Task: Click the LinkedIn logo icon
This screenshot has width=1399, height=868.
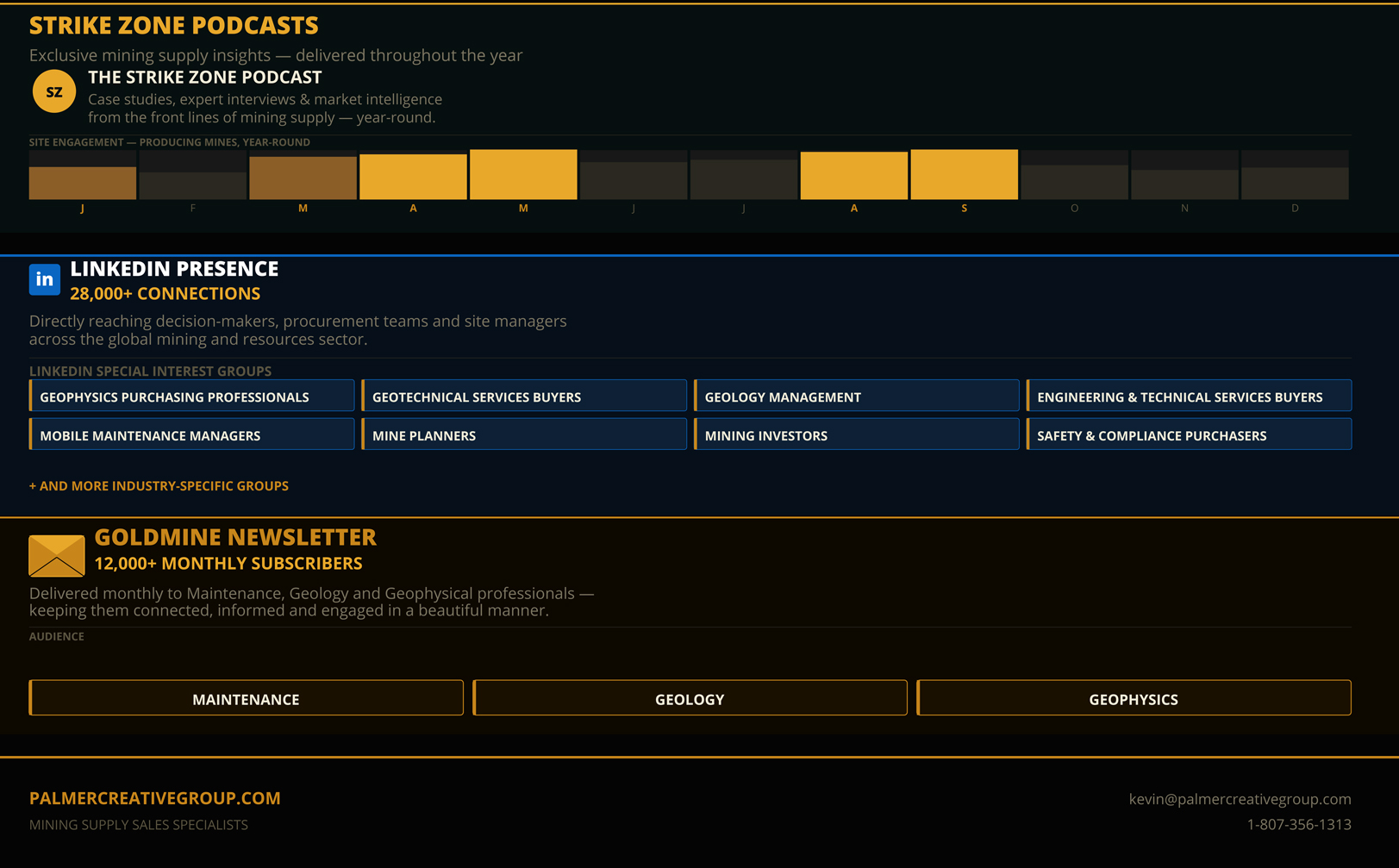Action: coord(45,279)
